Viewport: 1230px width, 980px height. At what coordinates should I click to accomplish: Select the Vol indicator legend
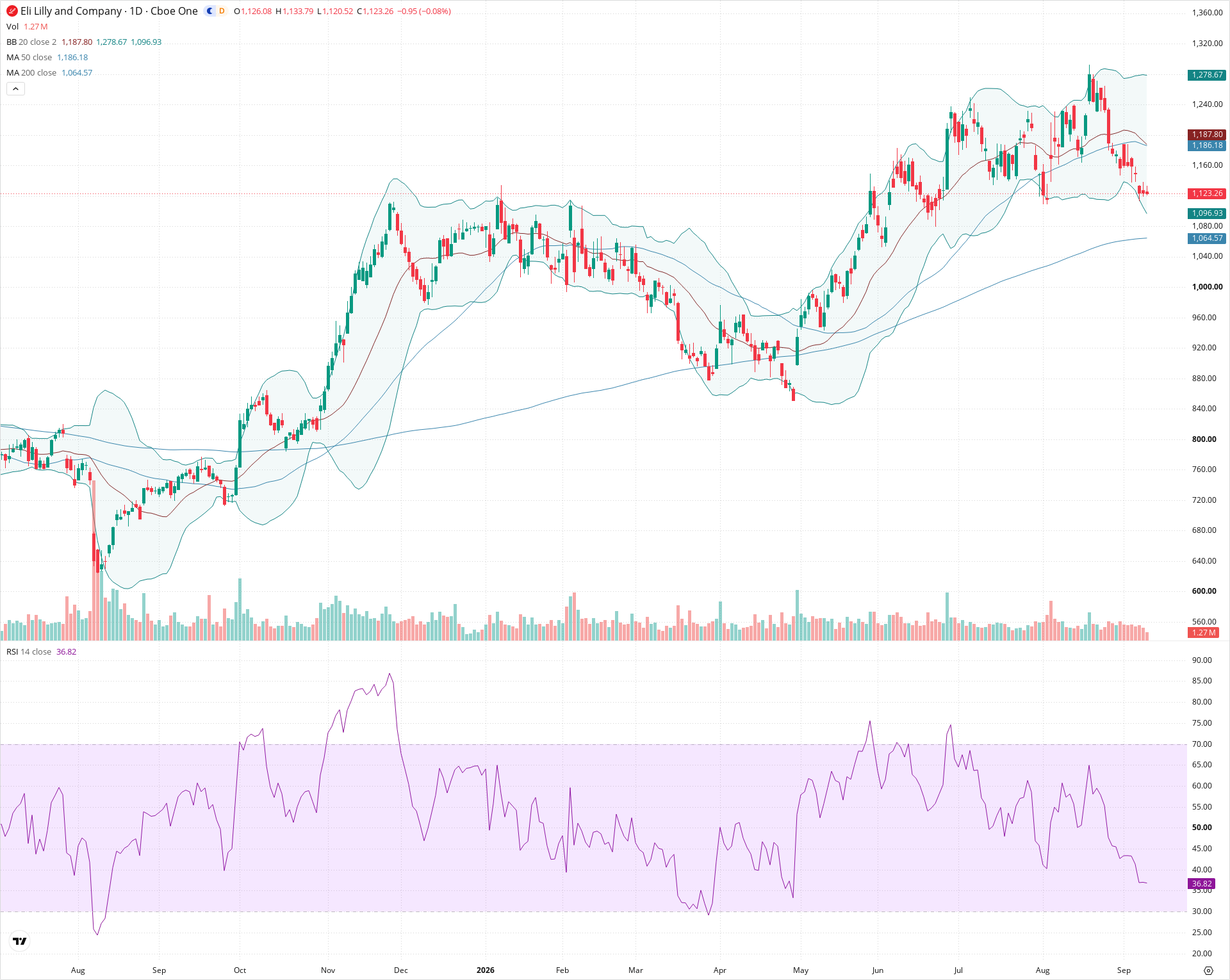(13, 26)
